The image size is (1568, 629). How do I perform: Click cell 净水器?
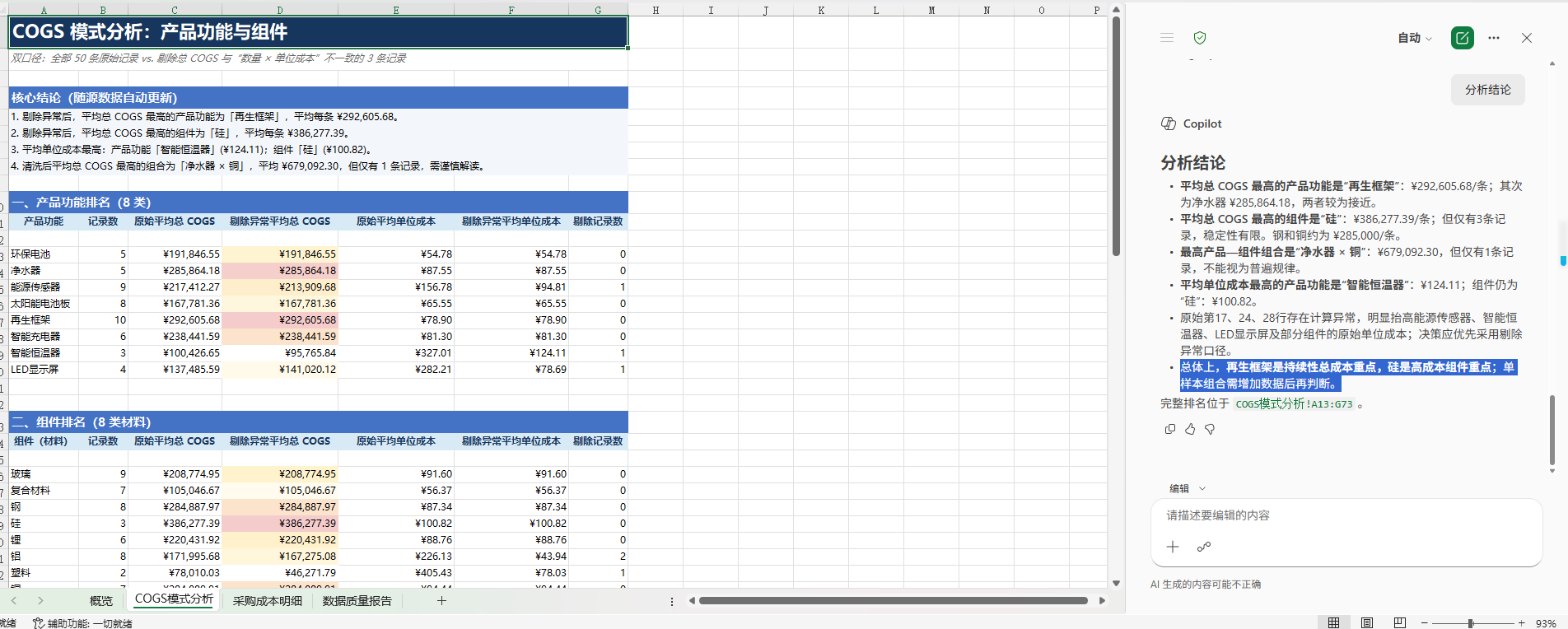click(x=44, y=271)
